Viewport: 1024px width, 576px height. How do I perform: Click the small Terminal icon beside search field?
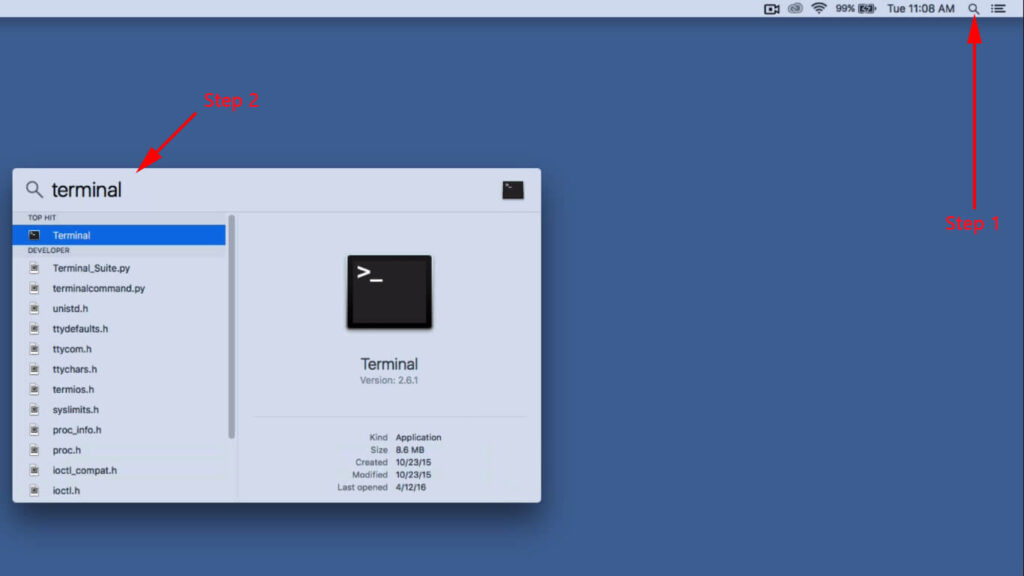[x=513, y=190]
